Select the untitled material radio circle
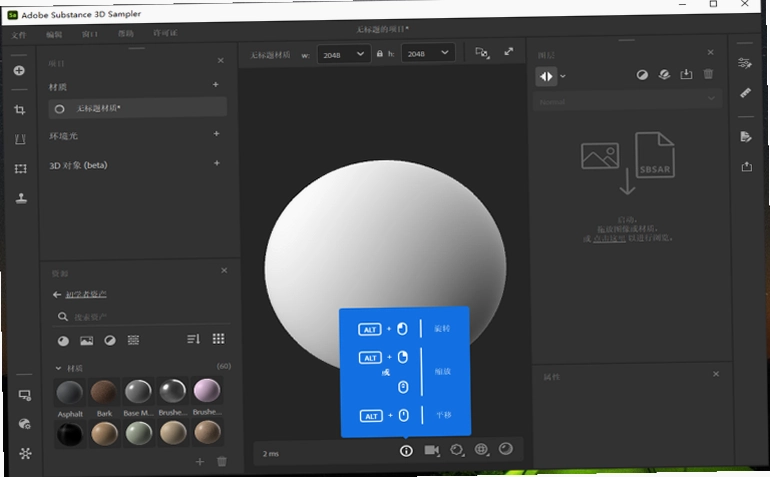The width and height of the screenshot is (770, 477). coord(59,109)
